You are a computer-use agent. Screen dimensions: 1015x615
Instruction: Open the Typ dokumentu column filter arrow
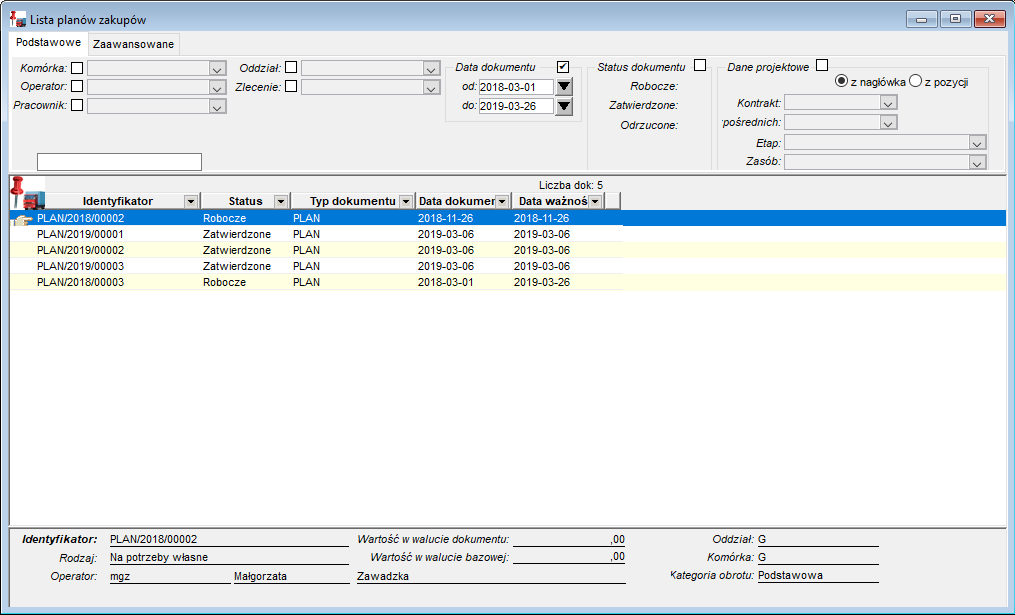coord(406,201)
